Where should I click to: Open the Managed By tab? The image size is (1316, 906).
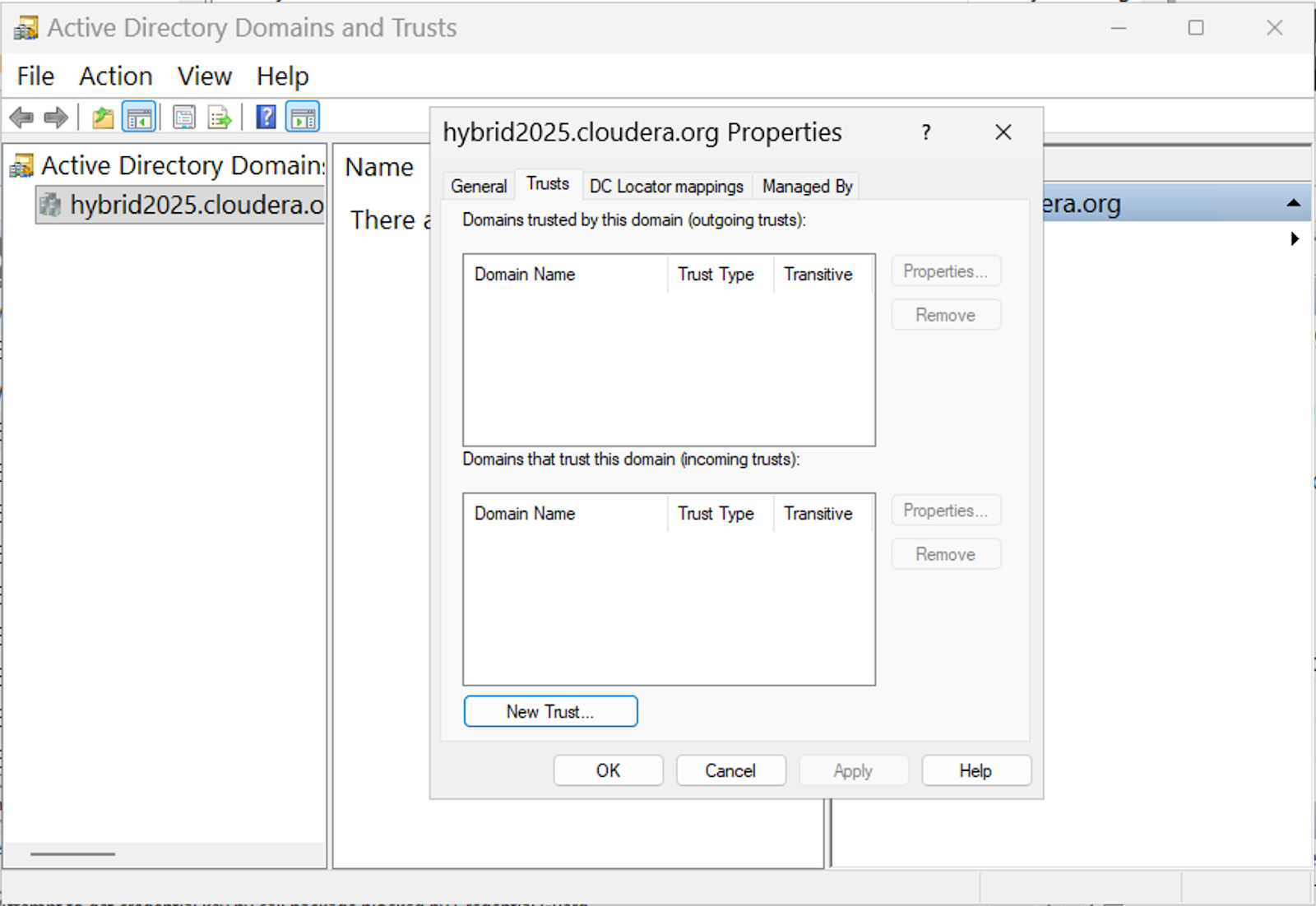[x=807, y=187]
